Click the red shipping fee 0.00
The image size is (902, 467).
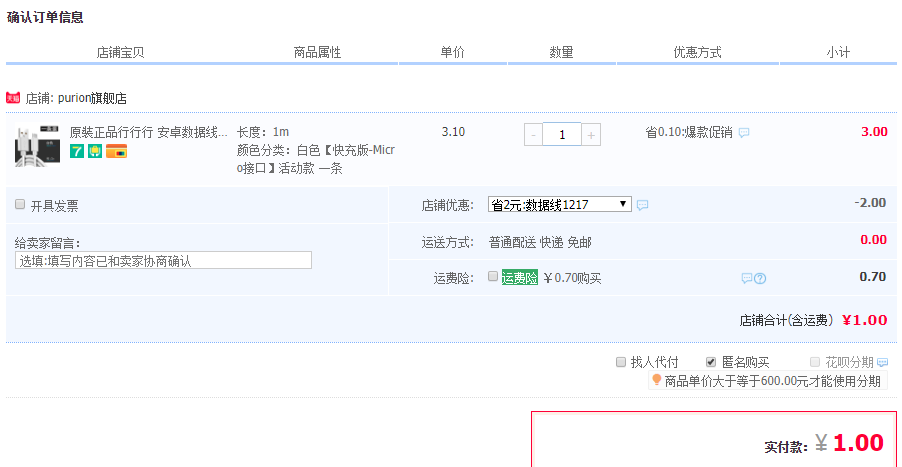[873, 240]
